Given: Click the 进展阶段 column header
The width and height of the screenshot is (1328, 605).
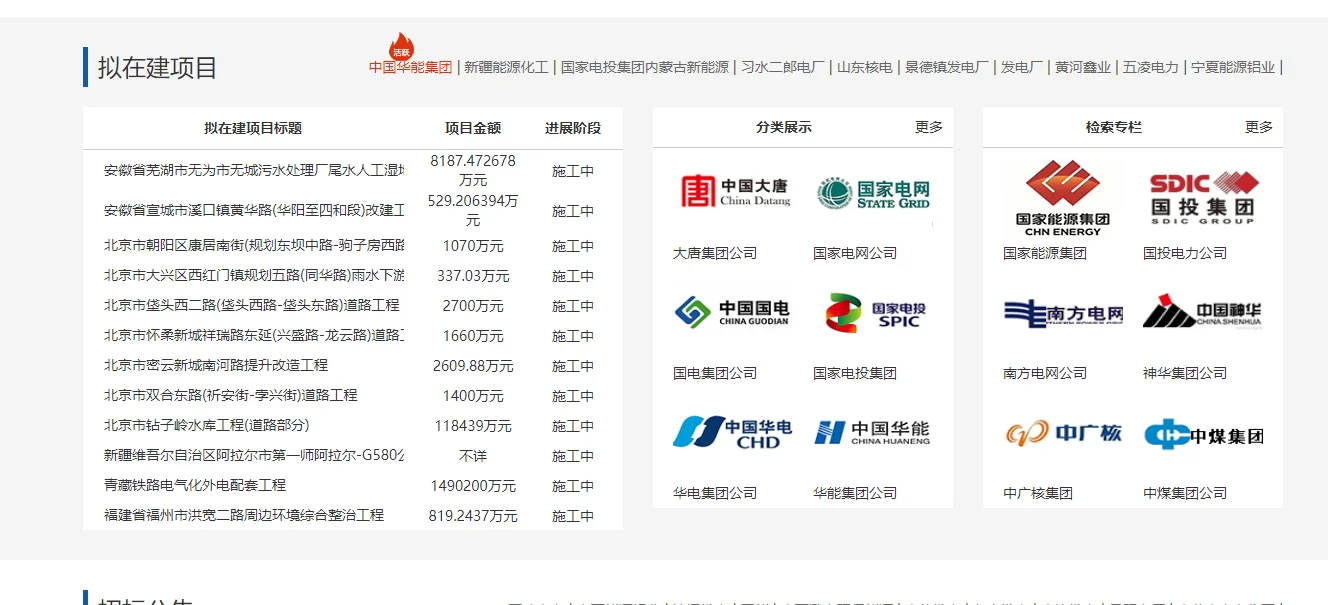Looking at the screenshot, I should coord(573,128).
